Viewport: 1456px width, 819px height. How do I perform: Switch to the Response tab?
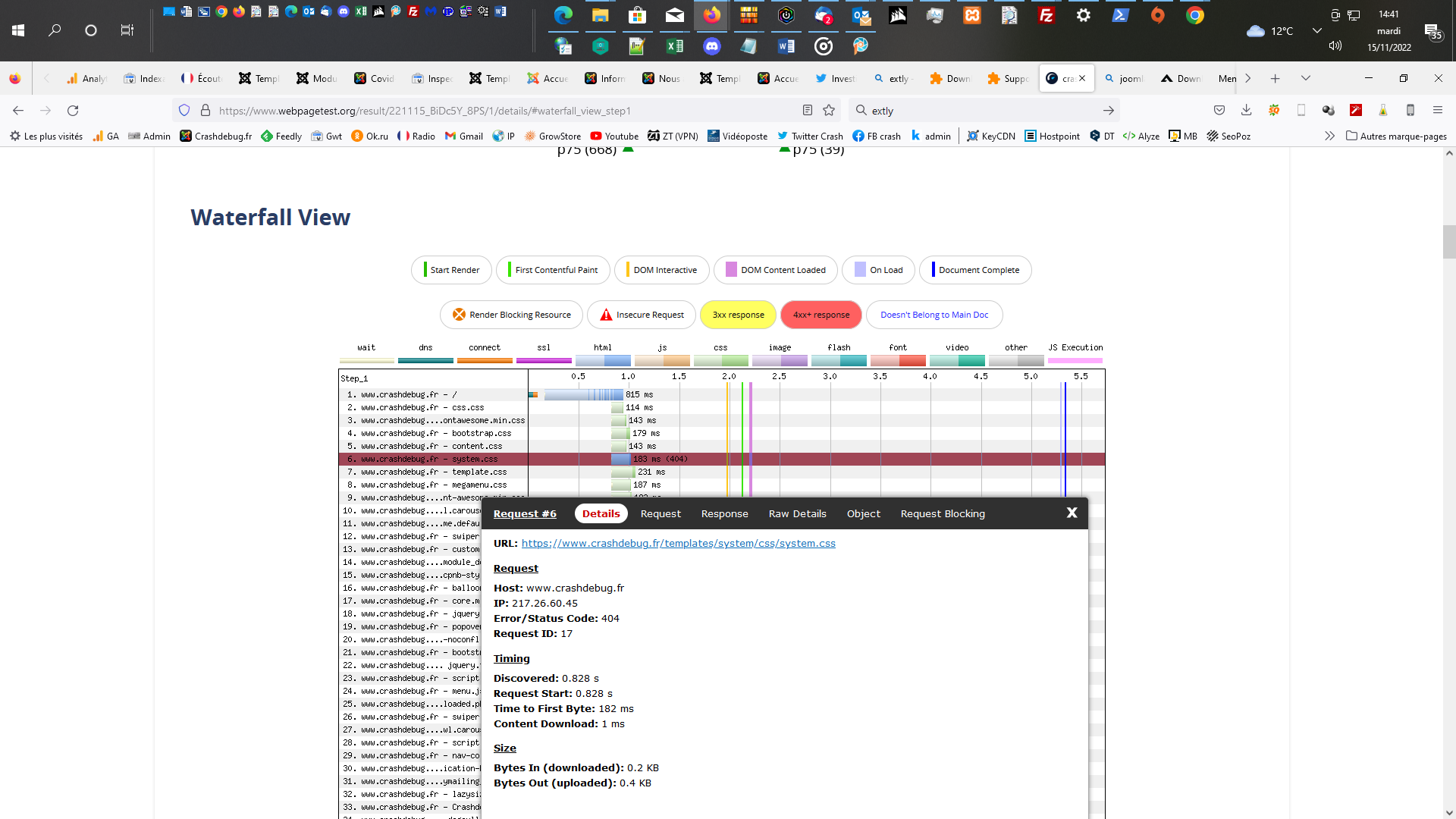click(x=724, y=514)
